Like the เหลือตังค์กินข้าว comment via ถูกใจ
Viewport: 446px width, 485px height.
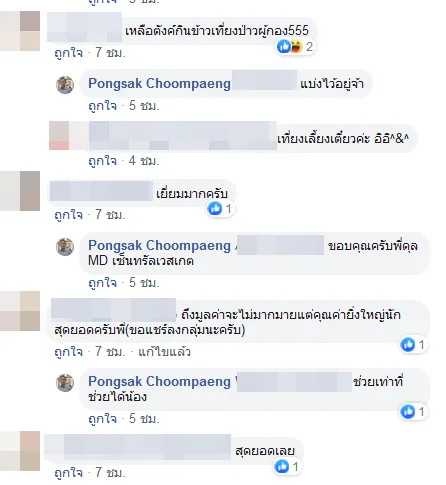[68, 53]
